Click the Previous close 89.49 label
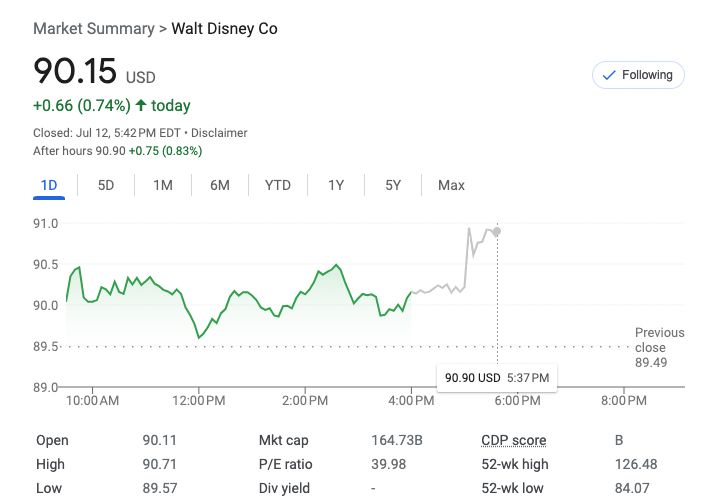The image size is (709, 501). coord(659,347)
